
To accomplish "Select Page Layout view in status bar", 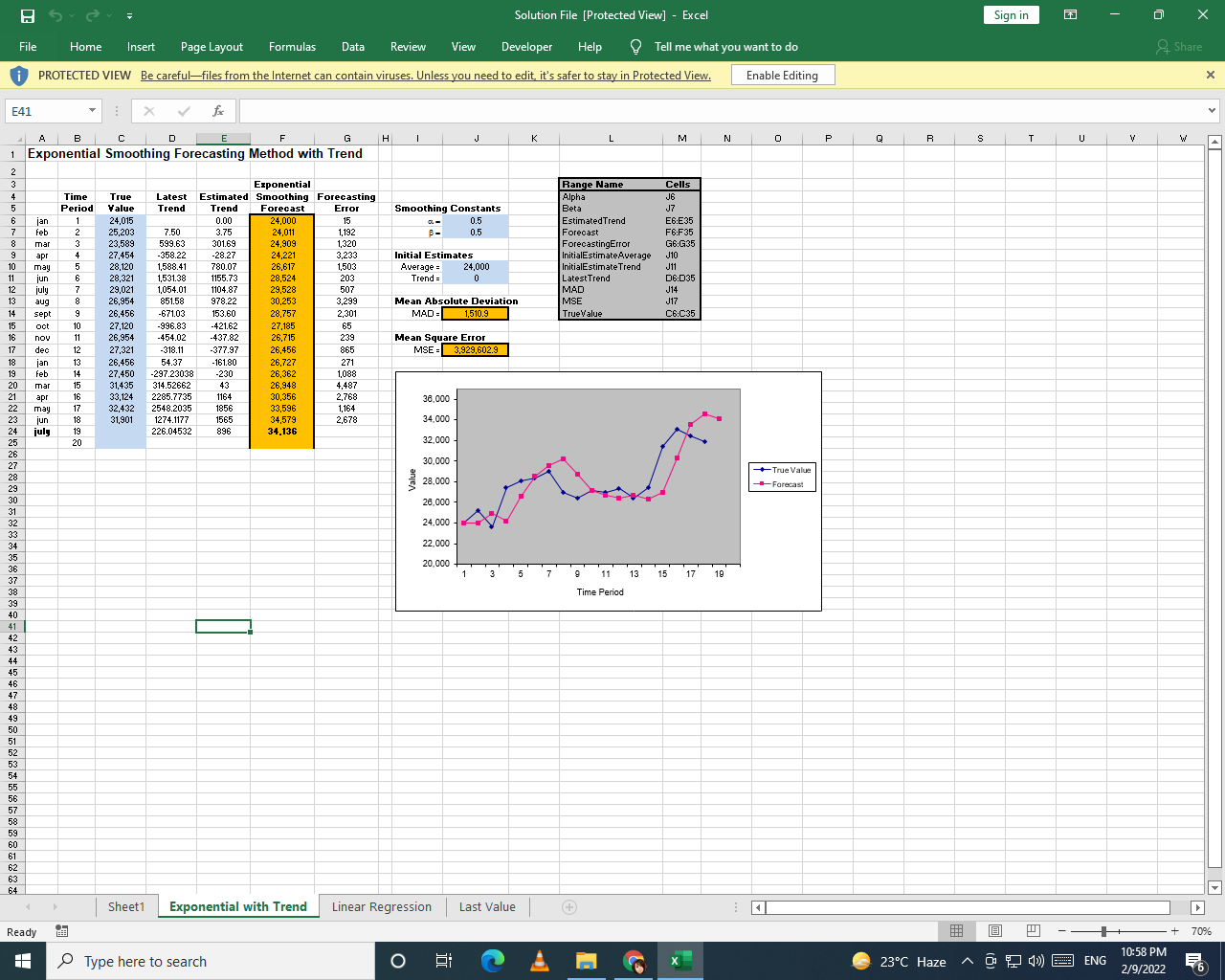I will tap(994, 930).
